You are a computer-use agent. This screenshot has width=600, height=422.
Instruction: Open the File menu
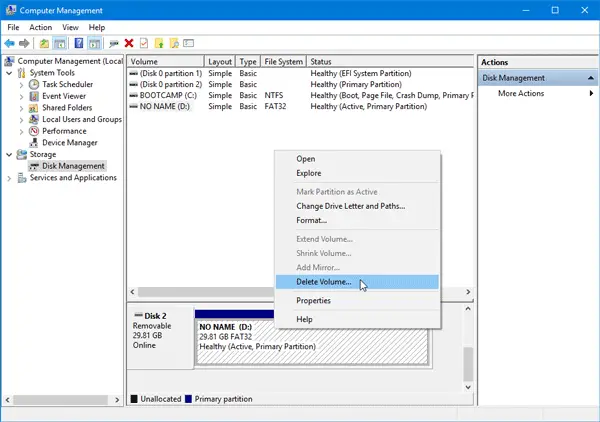coord(13,28)
